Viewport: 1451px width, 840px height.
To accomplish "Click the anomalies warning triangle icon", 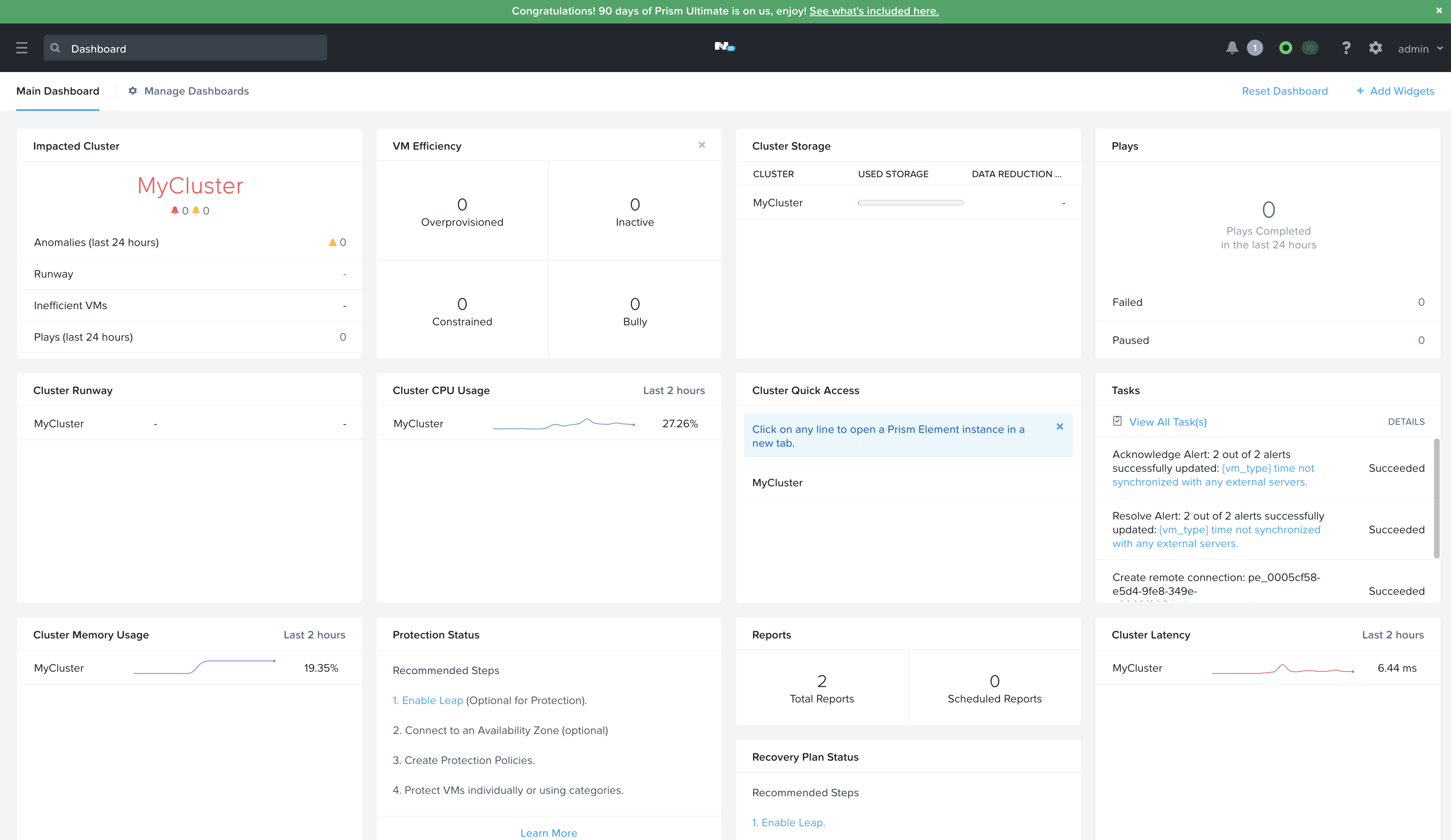I will 332,242.
